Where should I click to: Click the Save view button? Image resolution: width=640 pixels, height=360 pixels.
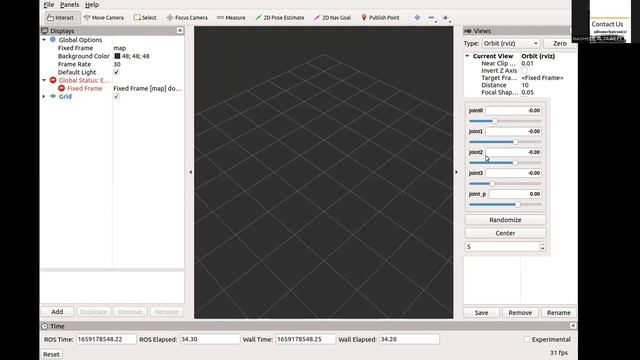coord(481,313)
